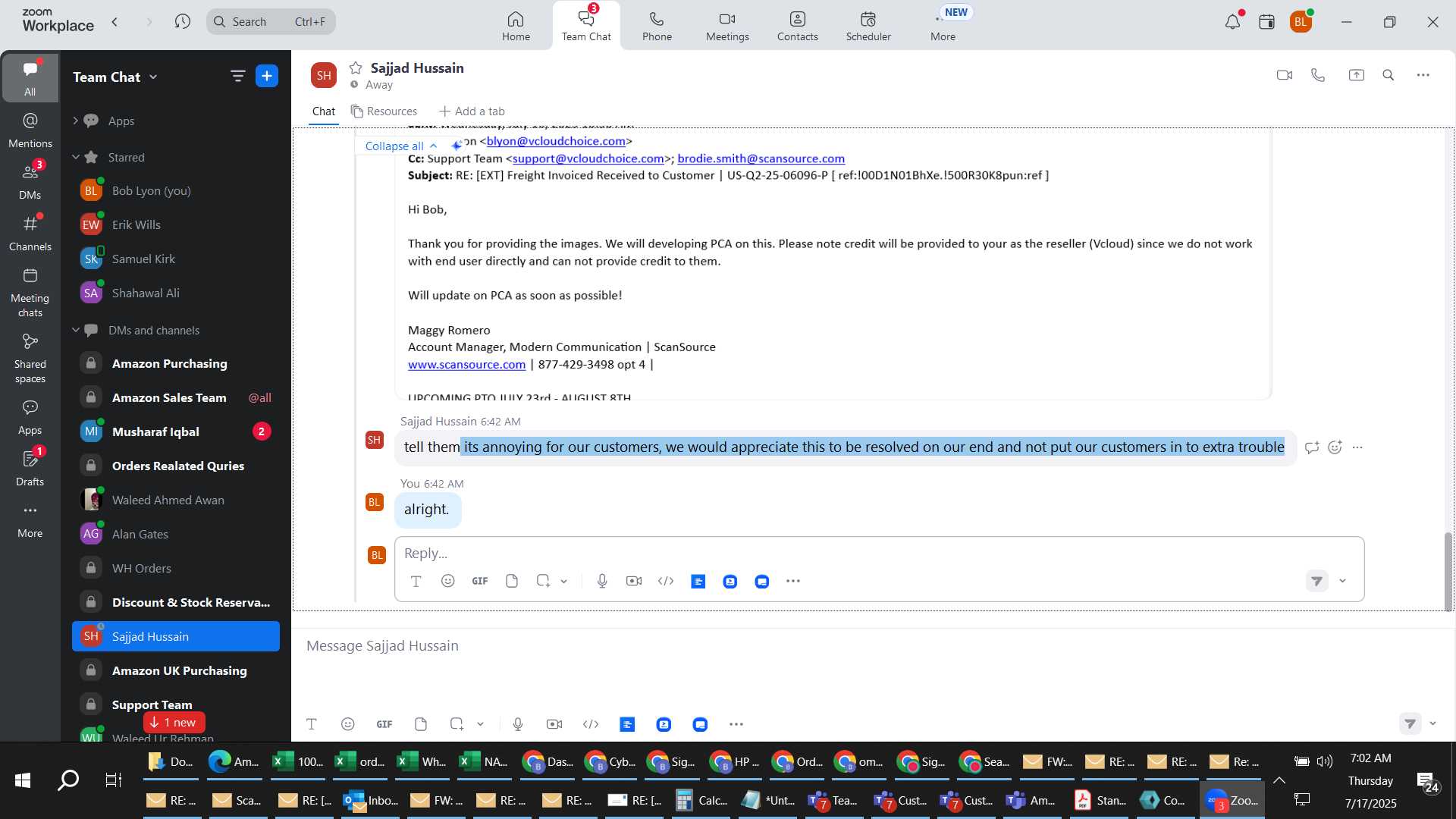This screenshot has width=1456, height=819.
Task: Click the Search box in the top bar
Action: tap(271, 21)
